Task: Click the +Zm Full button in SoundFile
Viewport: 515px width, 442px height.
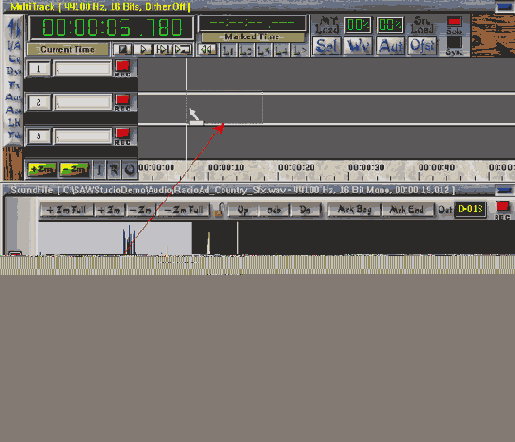Action: tap(67, 210)
